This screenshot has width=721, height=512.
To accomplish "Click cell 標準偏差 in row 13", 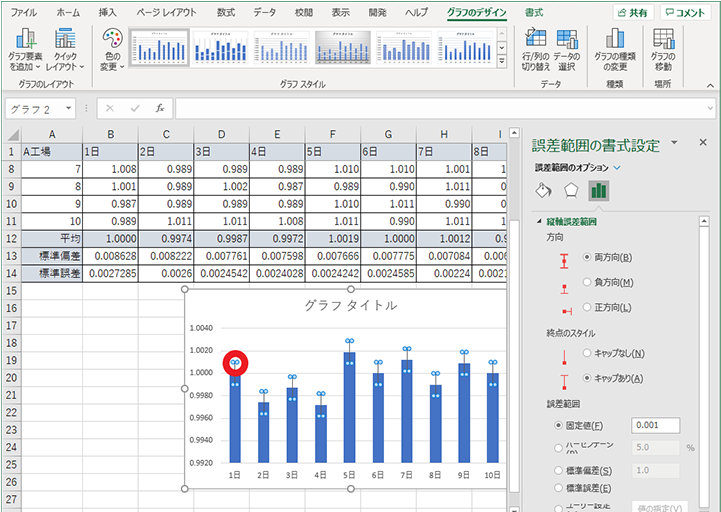I will (52, 256).
